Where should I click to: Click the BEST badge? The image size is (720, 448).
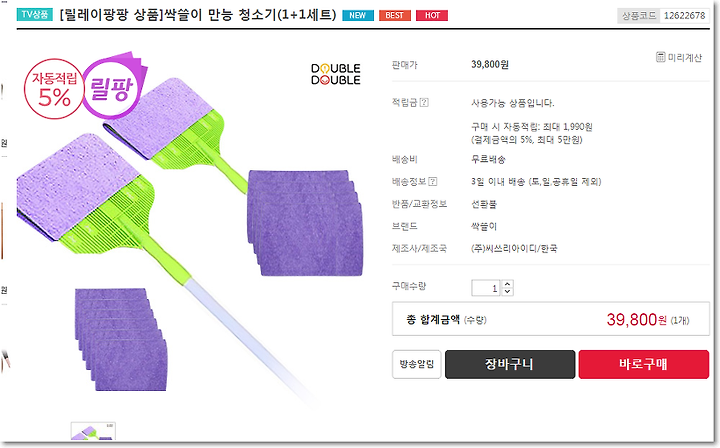[x=394, y=15]
